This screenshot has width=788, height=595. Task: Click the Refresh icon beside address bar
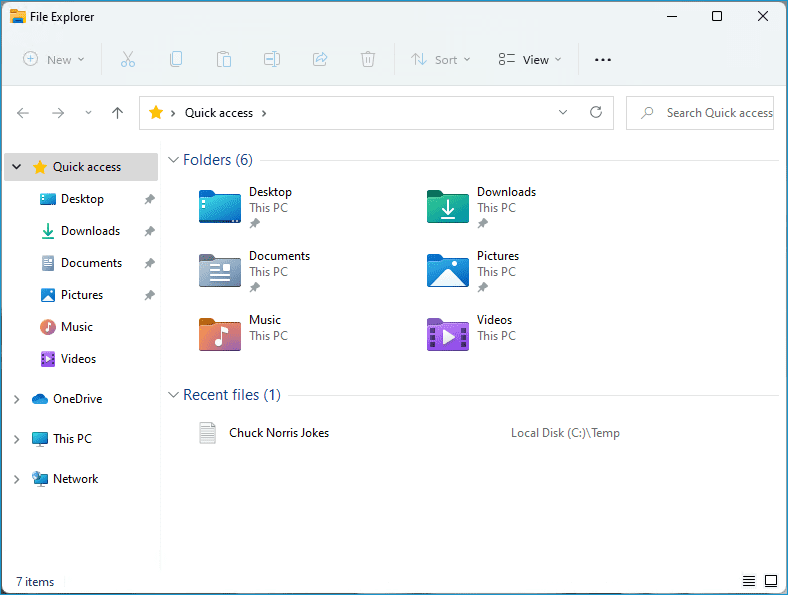pyautogui.click(x=596, y=112)
